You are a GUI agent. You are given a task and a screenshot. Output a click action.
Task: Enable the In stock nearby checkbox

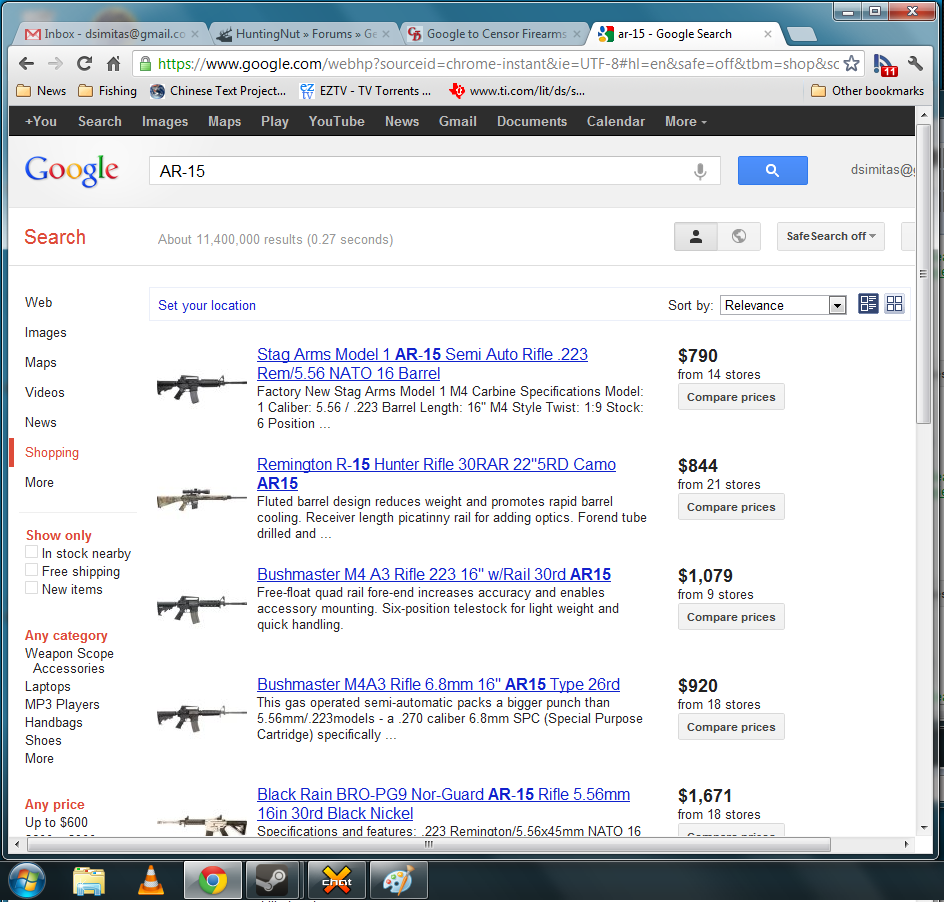click(x=32, y=552)
